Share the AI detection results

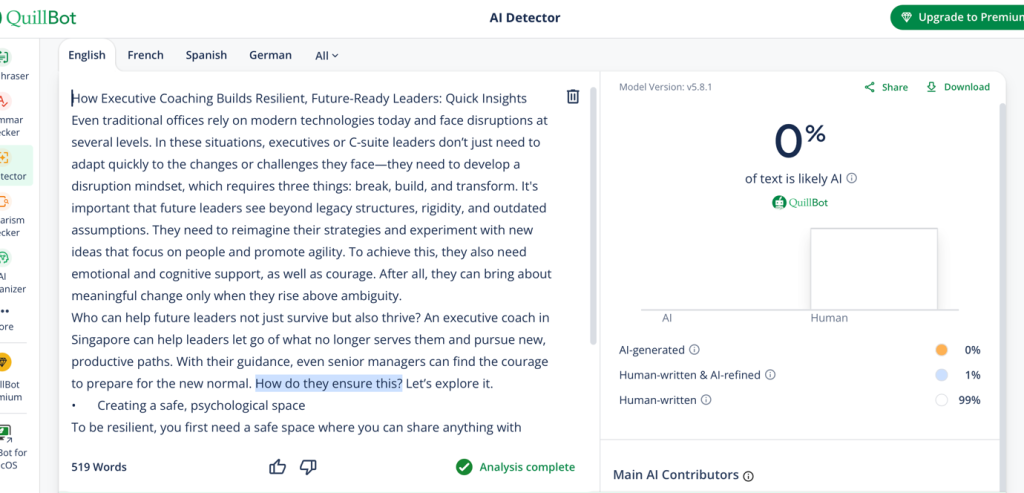pos(886,87)
